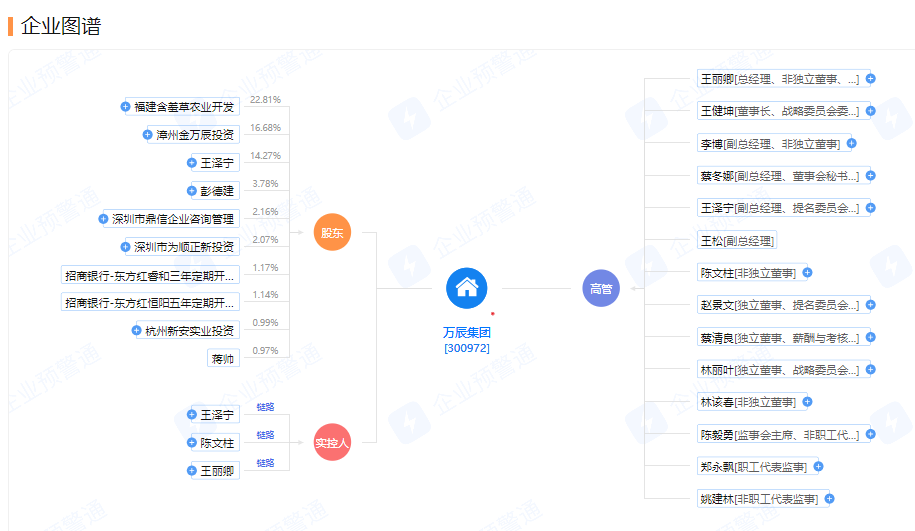
Task: Expand plus icon next to 姚建林
Action: point(829,498)
